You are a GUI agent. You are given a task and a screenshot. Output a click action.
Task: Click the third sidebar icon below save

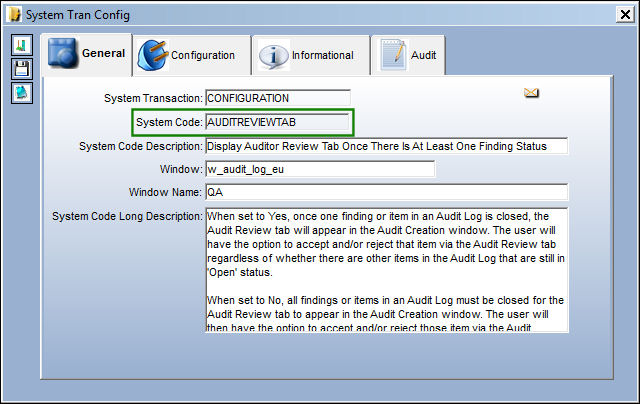(x=22, y=93)
